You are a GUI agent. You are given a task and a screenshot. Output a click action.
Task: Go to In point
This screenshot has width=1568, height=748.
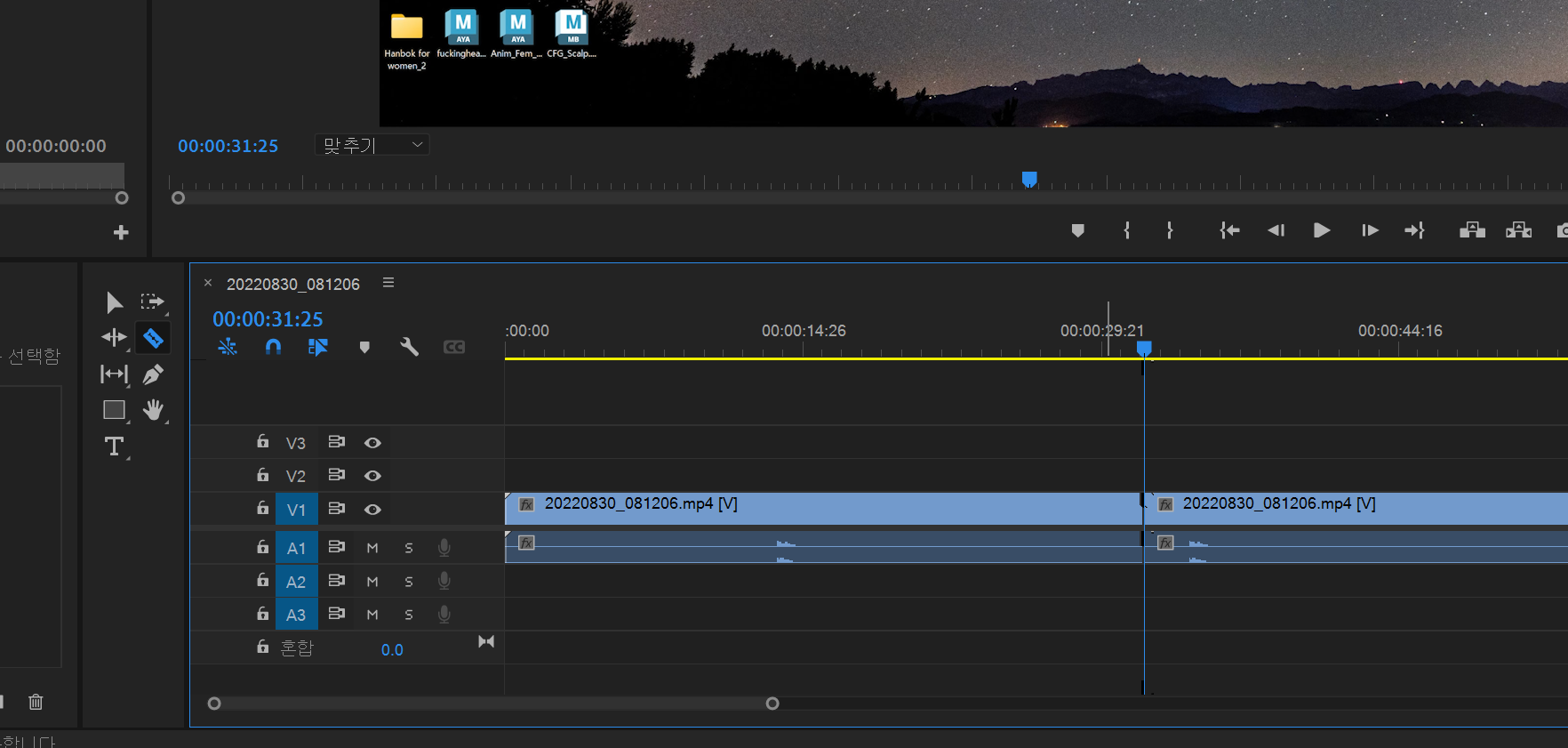pyautogui.click(x=1229, y=230)
